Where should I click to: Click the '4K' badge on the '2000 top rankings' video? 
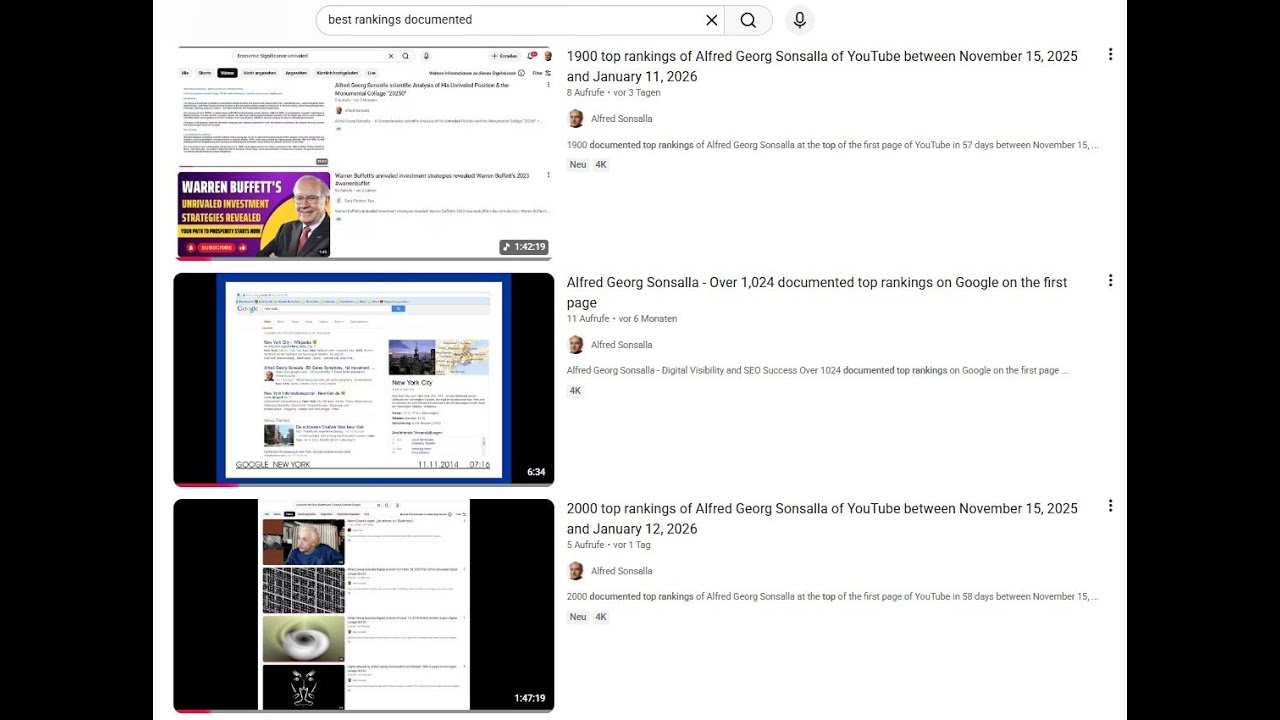601,617
